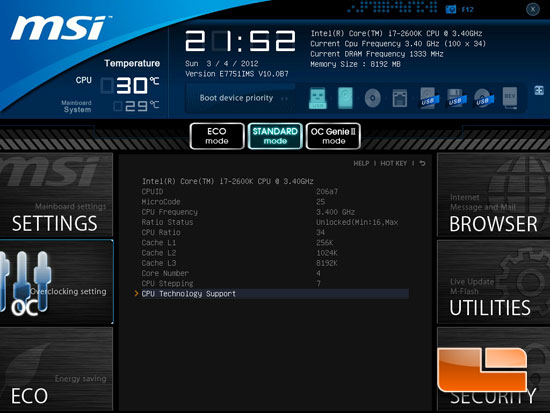Select the USB CD/DVD boot device icon
Image resolution: width=550 pixels, height=413 pixels.
coord(484,98)
